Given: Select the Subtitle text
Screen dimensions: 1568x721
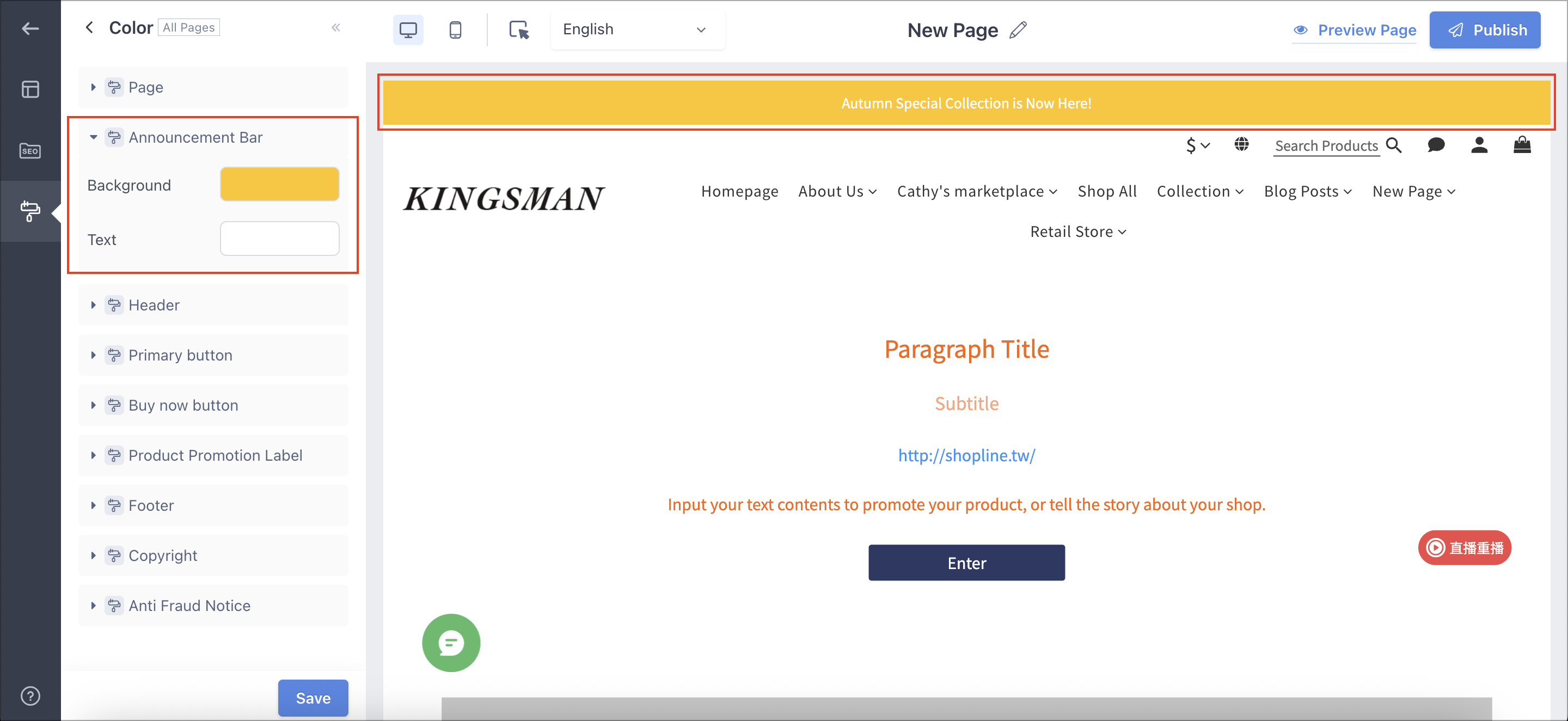Looking at the screenshot, I should [x=966, y=403].
